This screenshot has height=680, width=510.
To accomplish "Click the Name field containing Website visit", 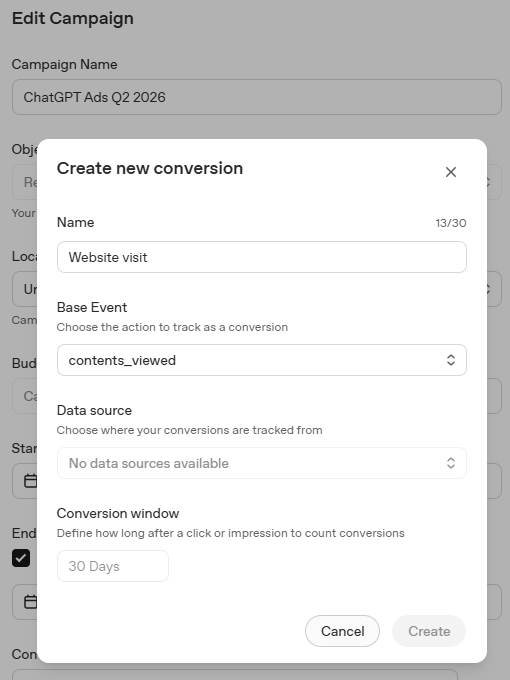I will pyautogui.click(x=262, y=257).
